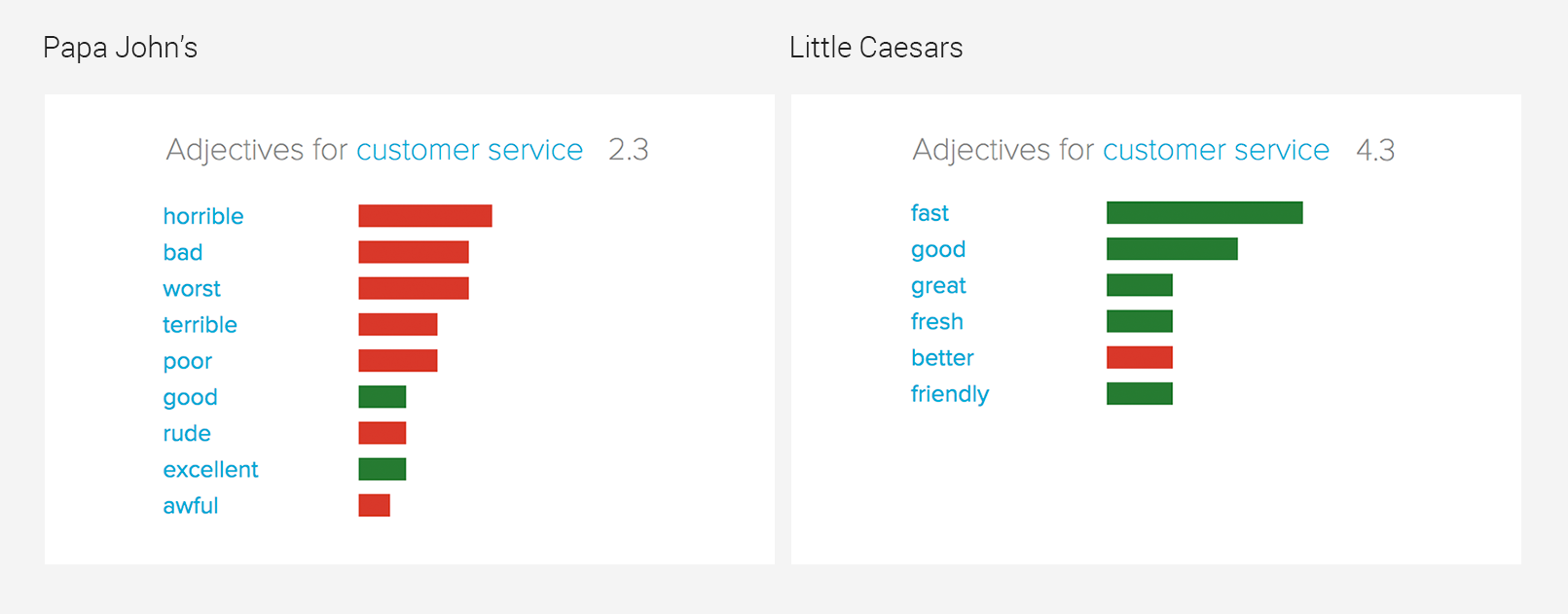Click the 'friendly' adjective link

click(950, 394)
